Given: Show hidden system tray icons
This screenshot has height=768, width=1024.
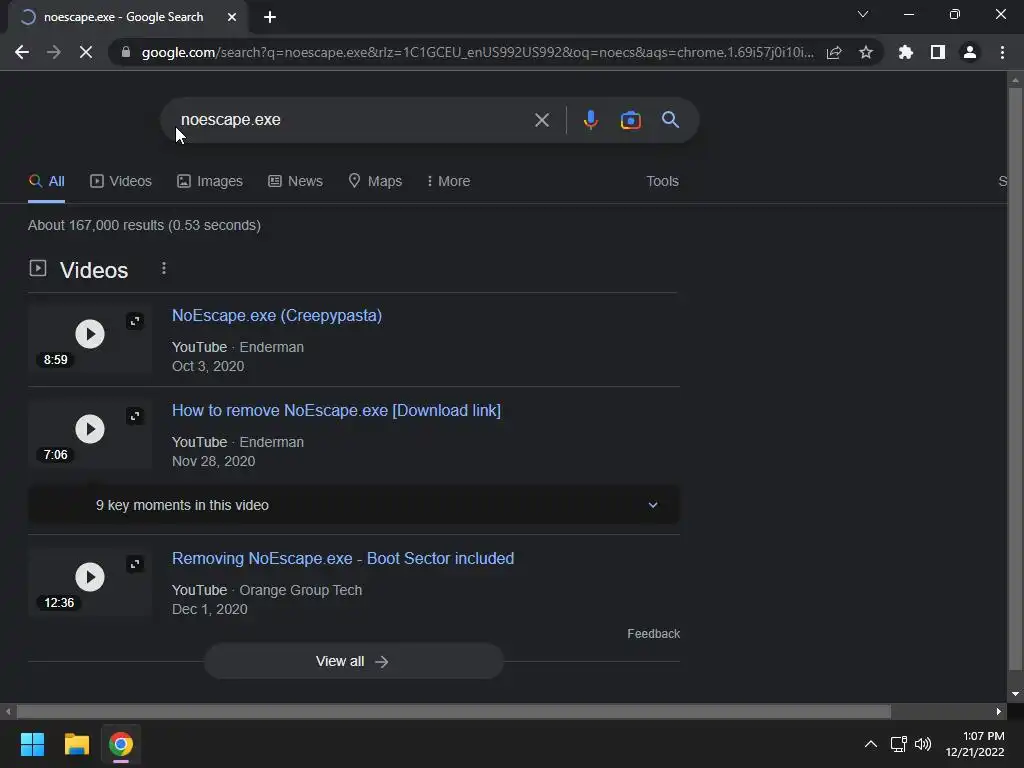Looking at the screenshot, I should [x=871, y=744].
